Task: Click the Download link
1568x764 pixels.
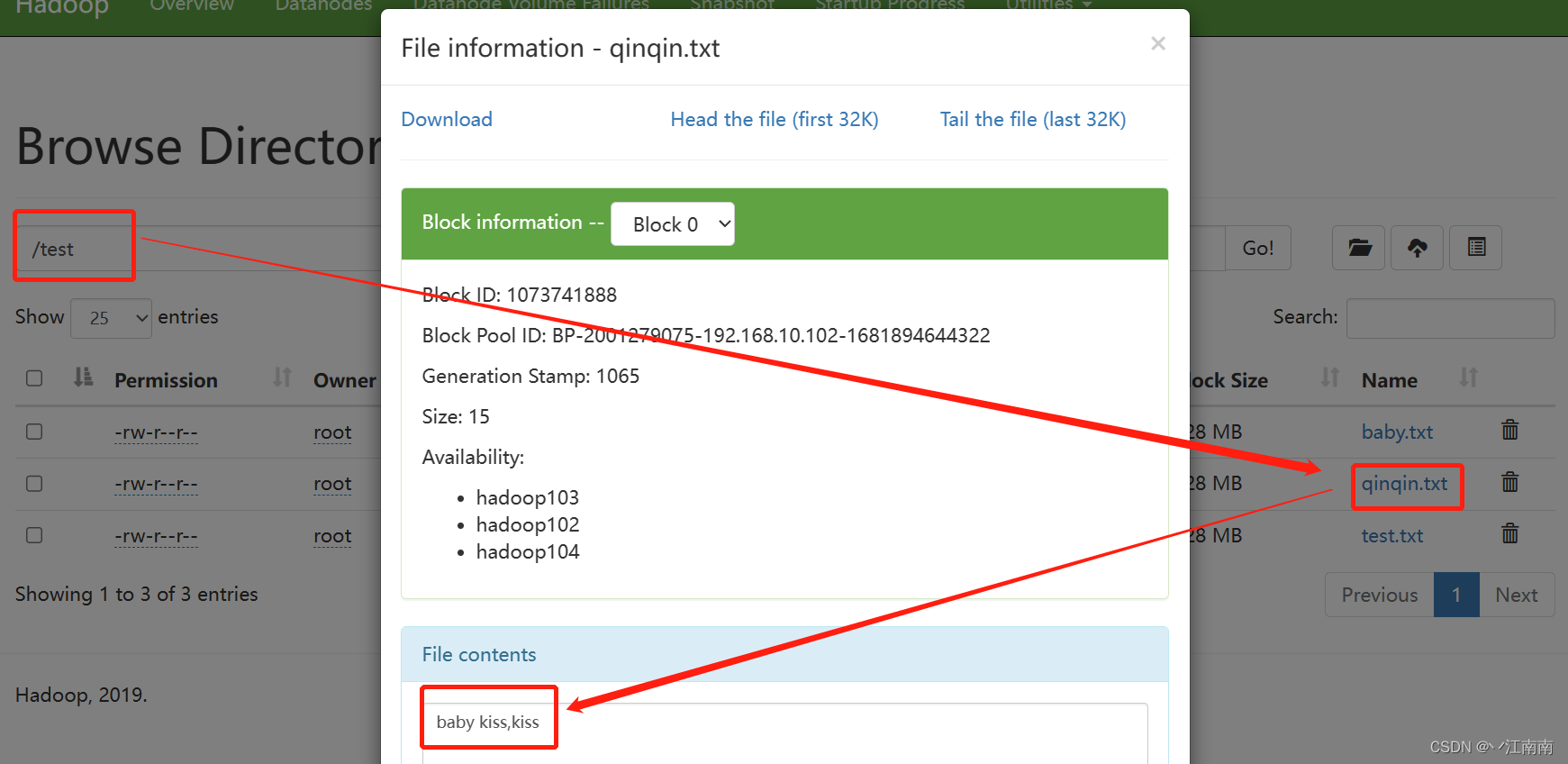Action: [x=447, y=120]
